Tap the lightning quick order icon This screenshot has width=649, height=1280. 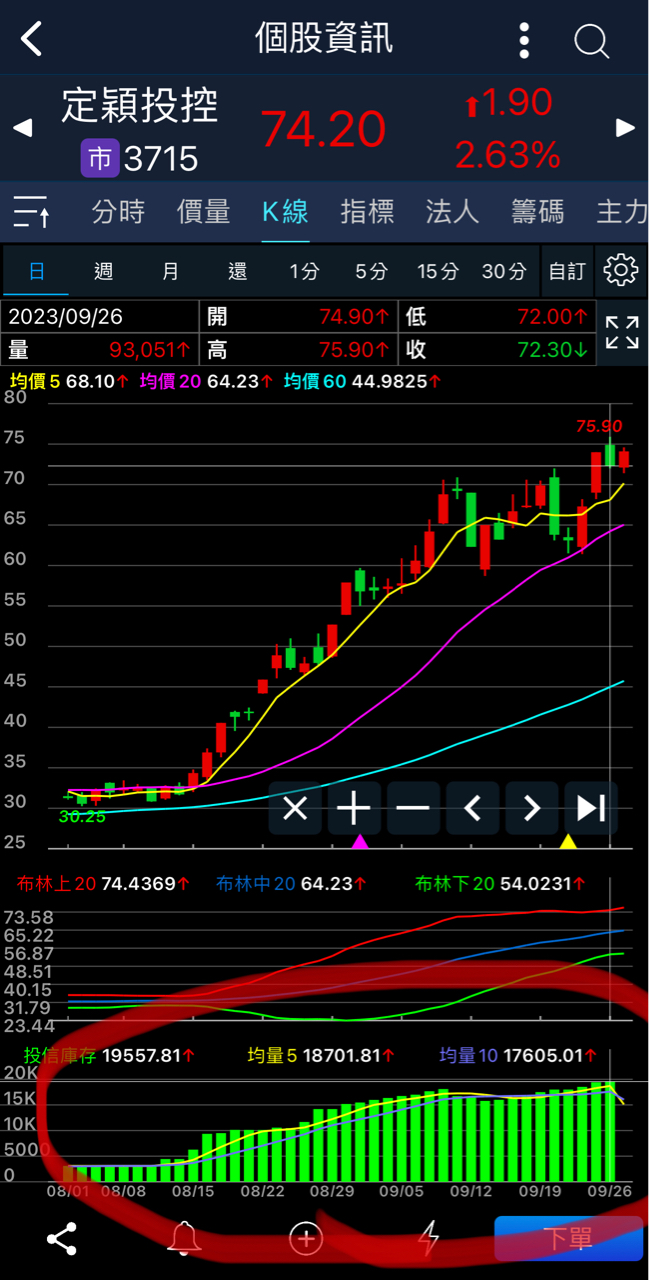[x=428, y=1239]
